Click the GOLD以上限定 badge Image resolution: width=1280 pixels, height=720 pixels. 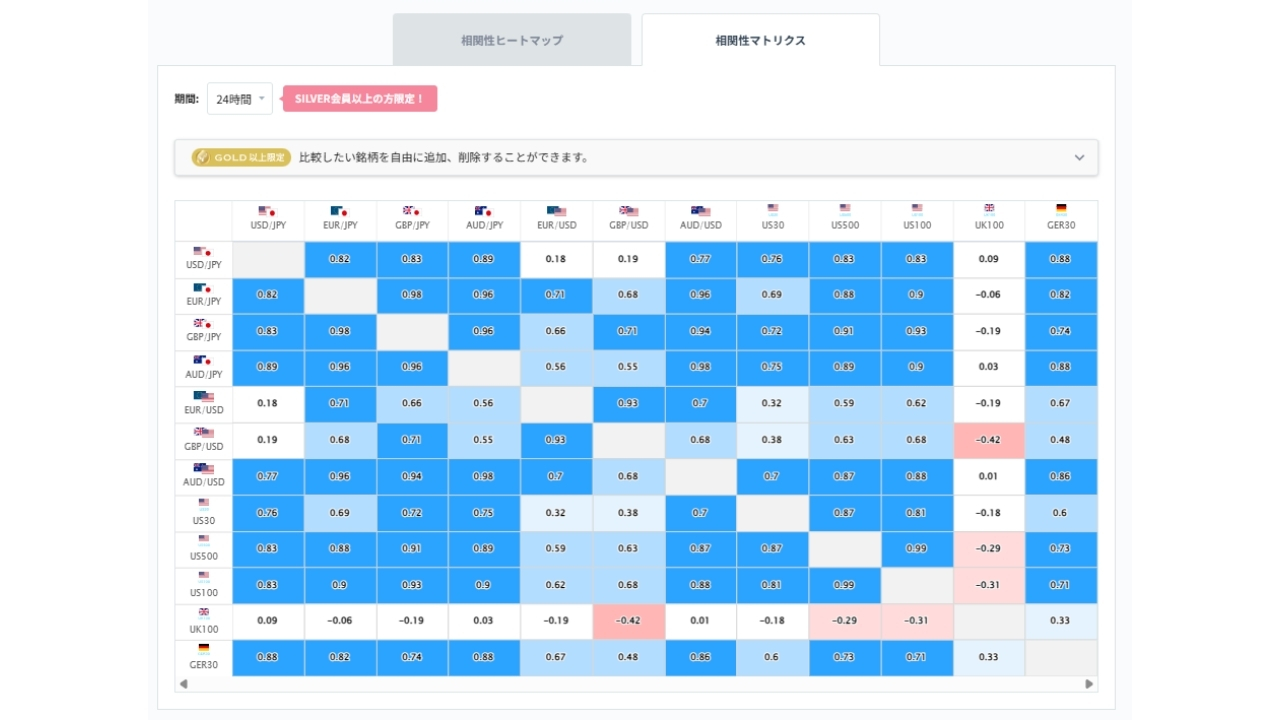(241, 158)
